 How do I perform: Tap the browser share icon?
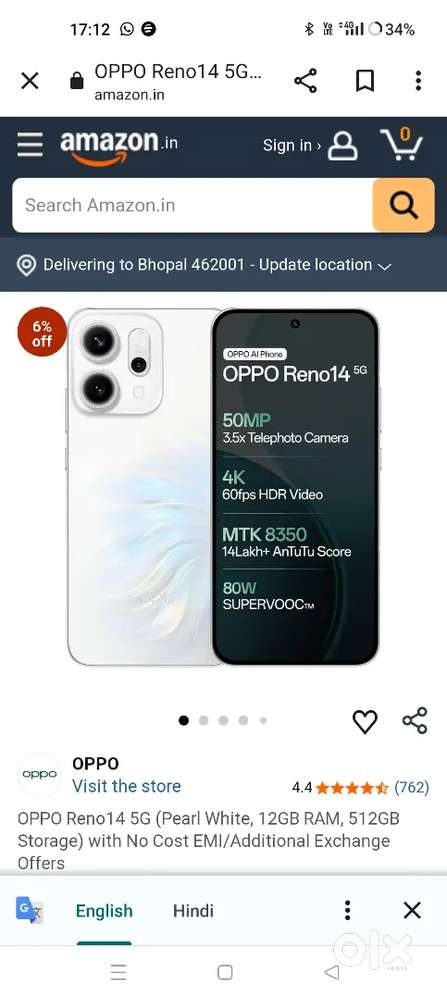tap(305, 81)
